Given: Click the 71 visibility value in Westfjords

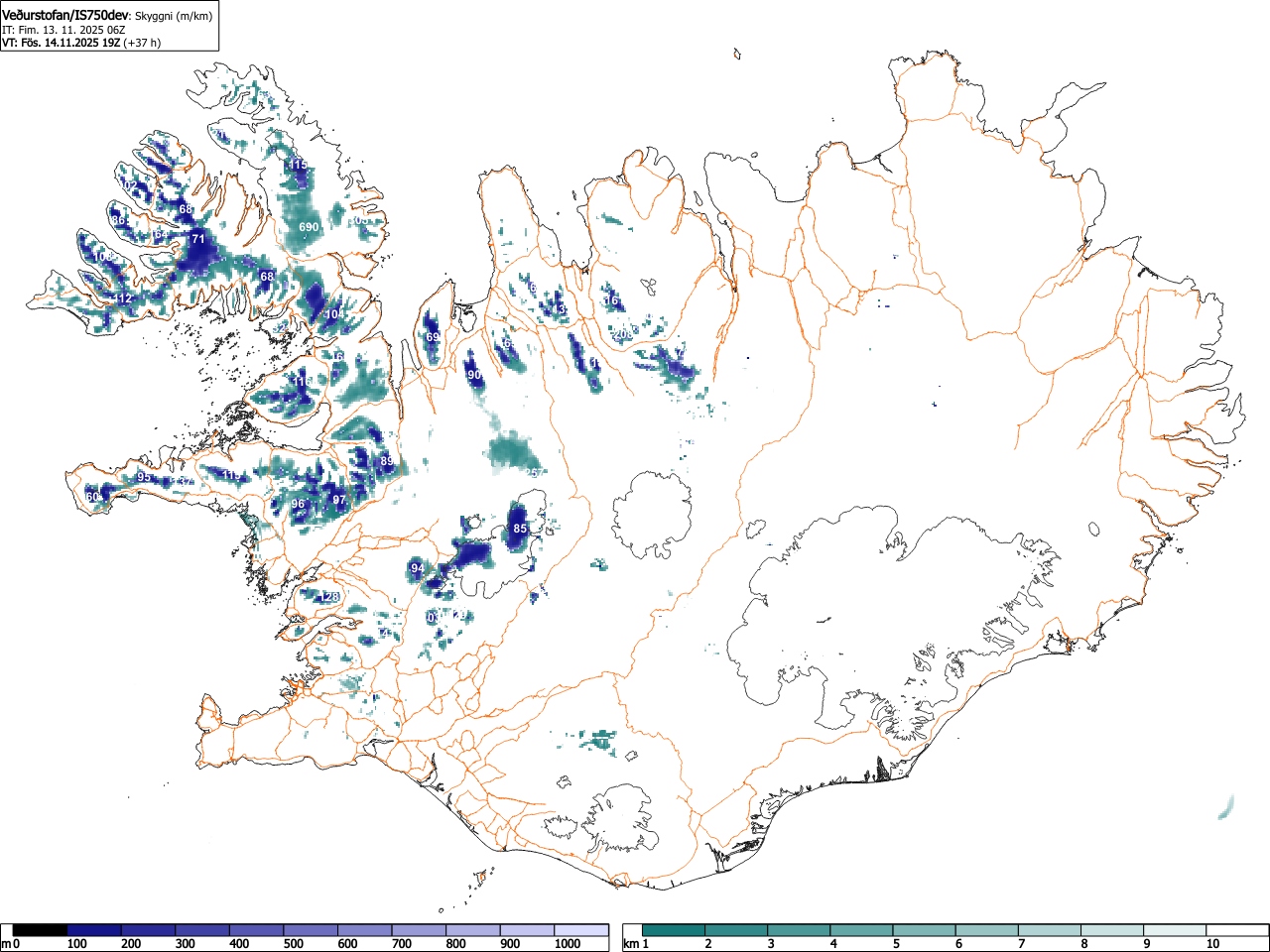Looking at the screenshot, I should tap(197, 239).
